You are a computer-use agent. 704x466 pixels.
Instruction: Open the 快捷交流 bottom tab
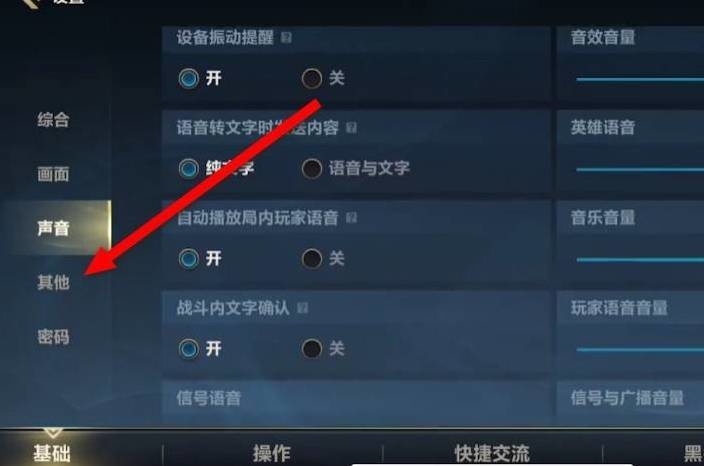click(492, 453)
